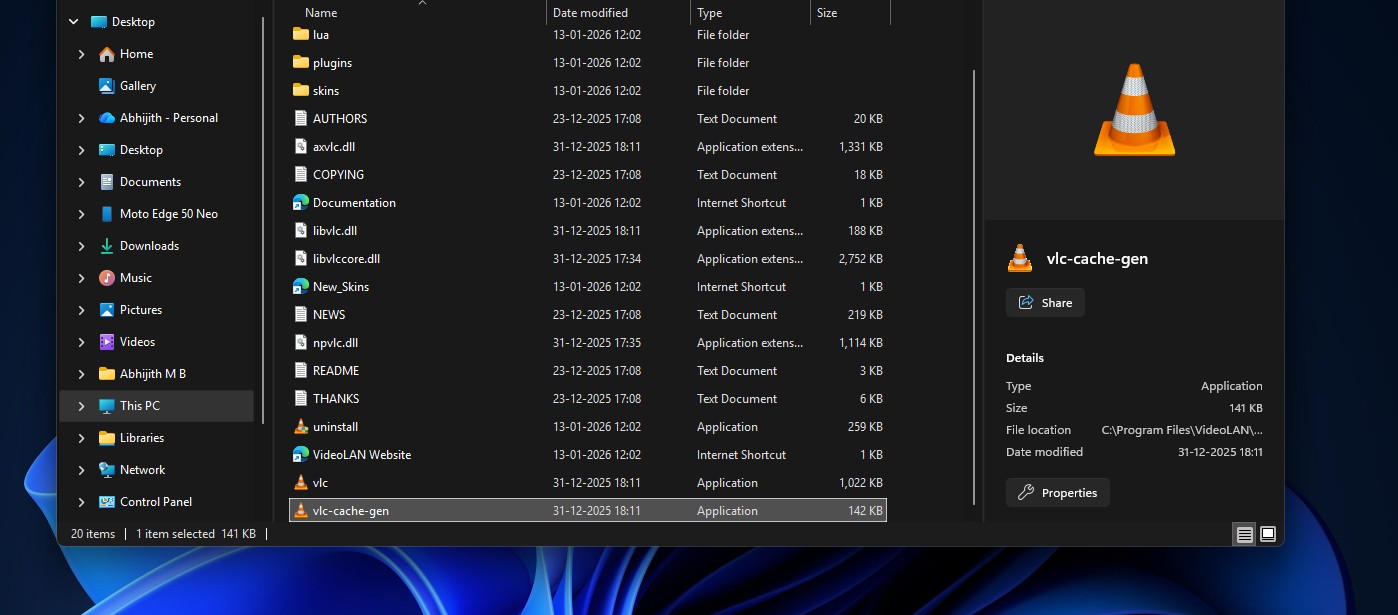Select the libvlccore.dll file name
The width and height of the screenshot is (1398, 615).
click(346, 258)
